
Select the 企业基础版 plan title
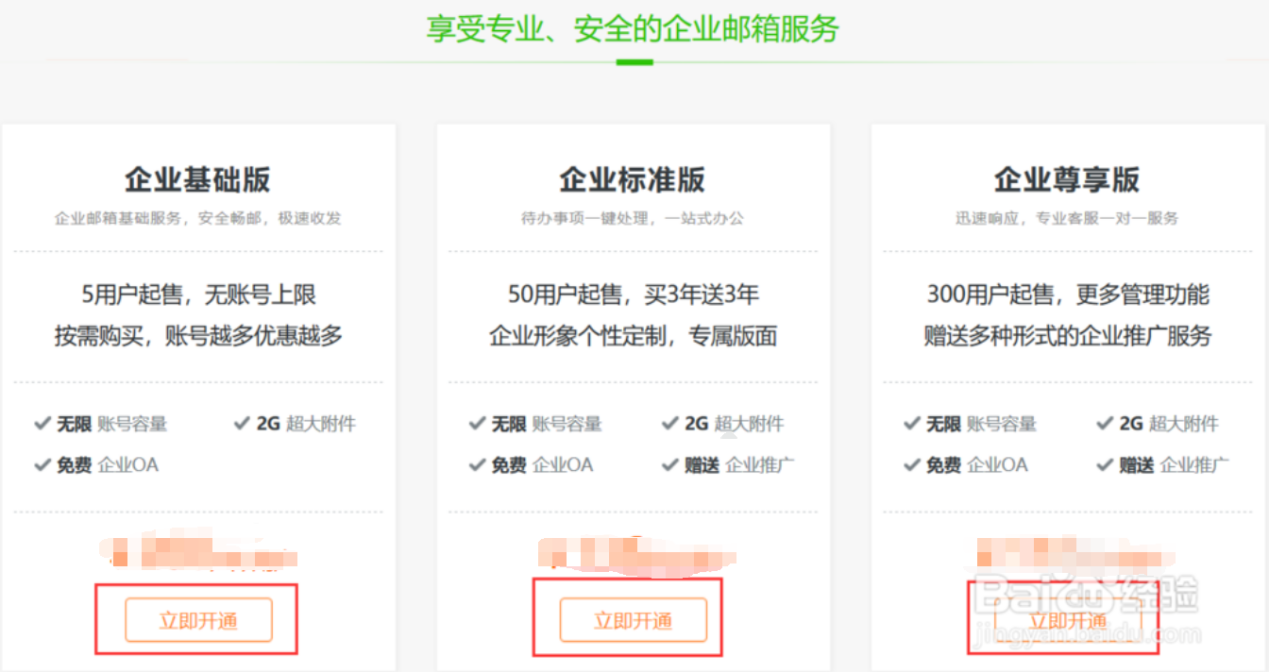(x=197, y=178)
